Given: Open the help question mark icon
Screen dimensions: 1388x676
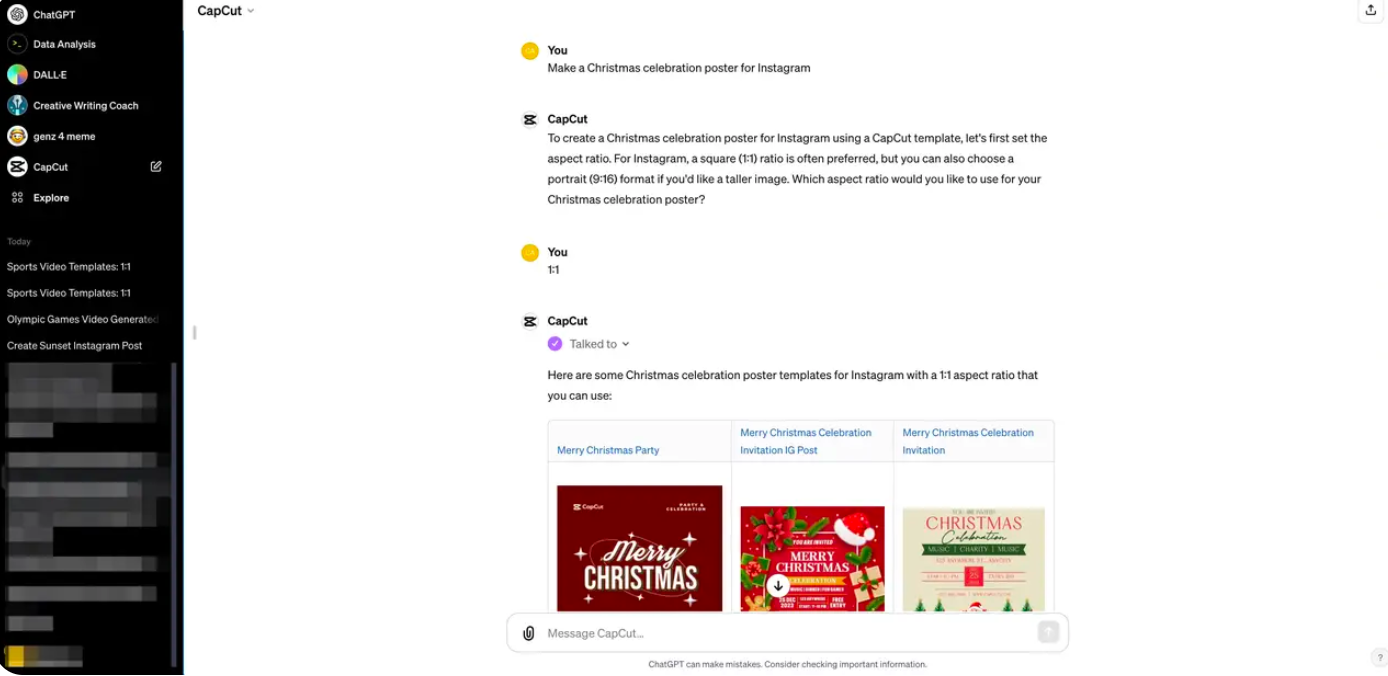Looking at the screenshot, I should (1379, 657).
